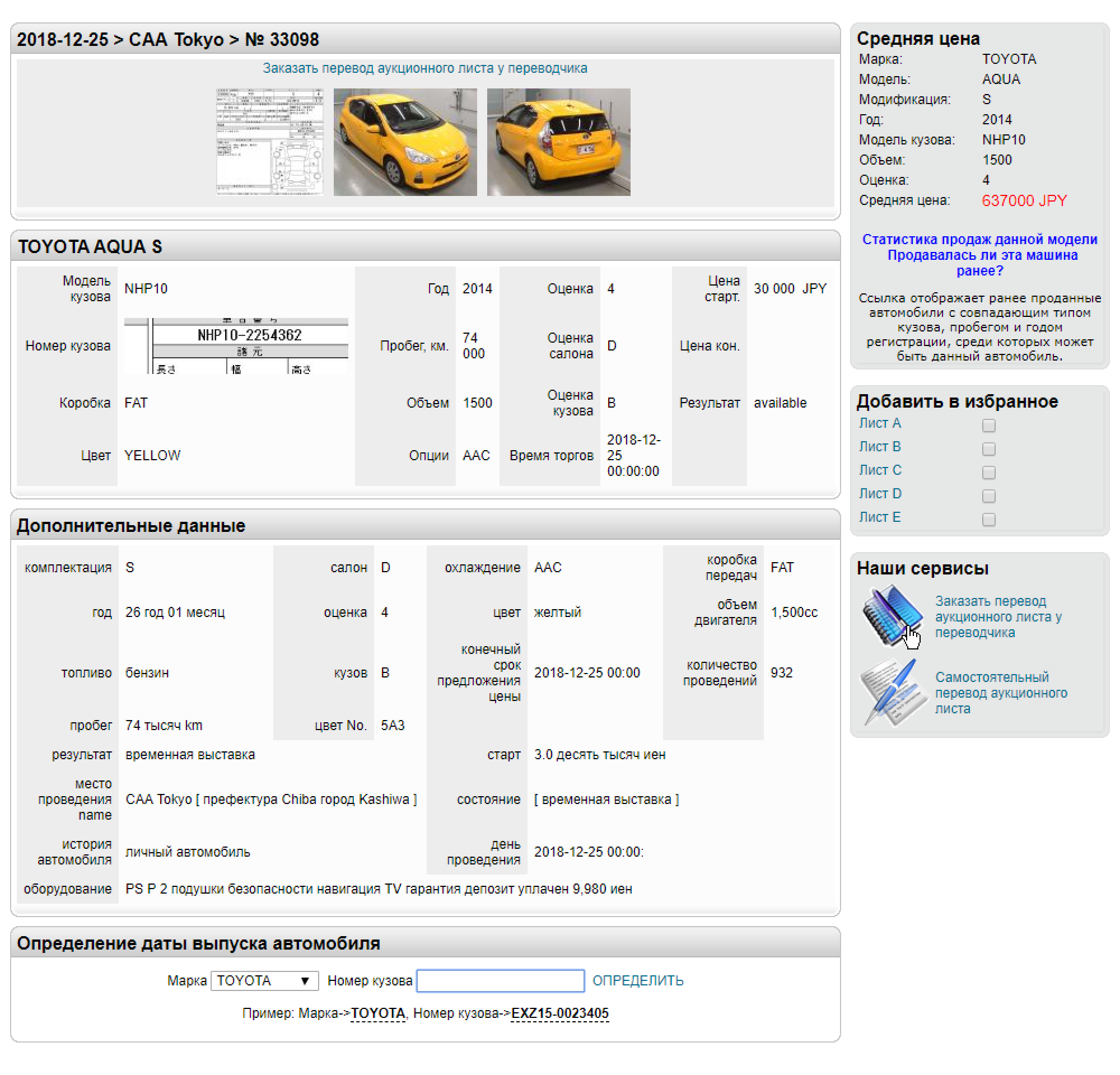Click the chassis number image NHP10-2254362

click(236, 345)
